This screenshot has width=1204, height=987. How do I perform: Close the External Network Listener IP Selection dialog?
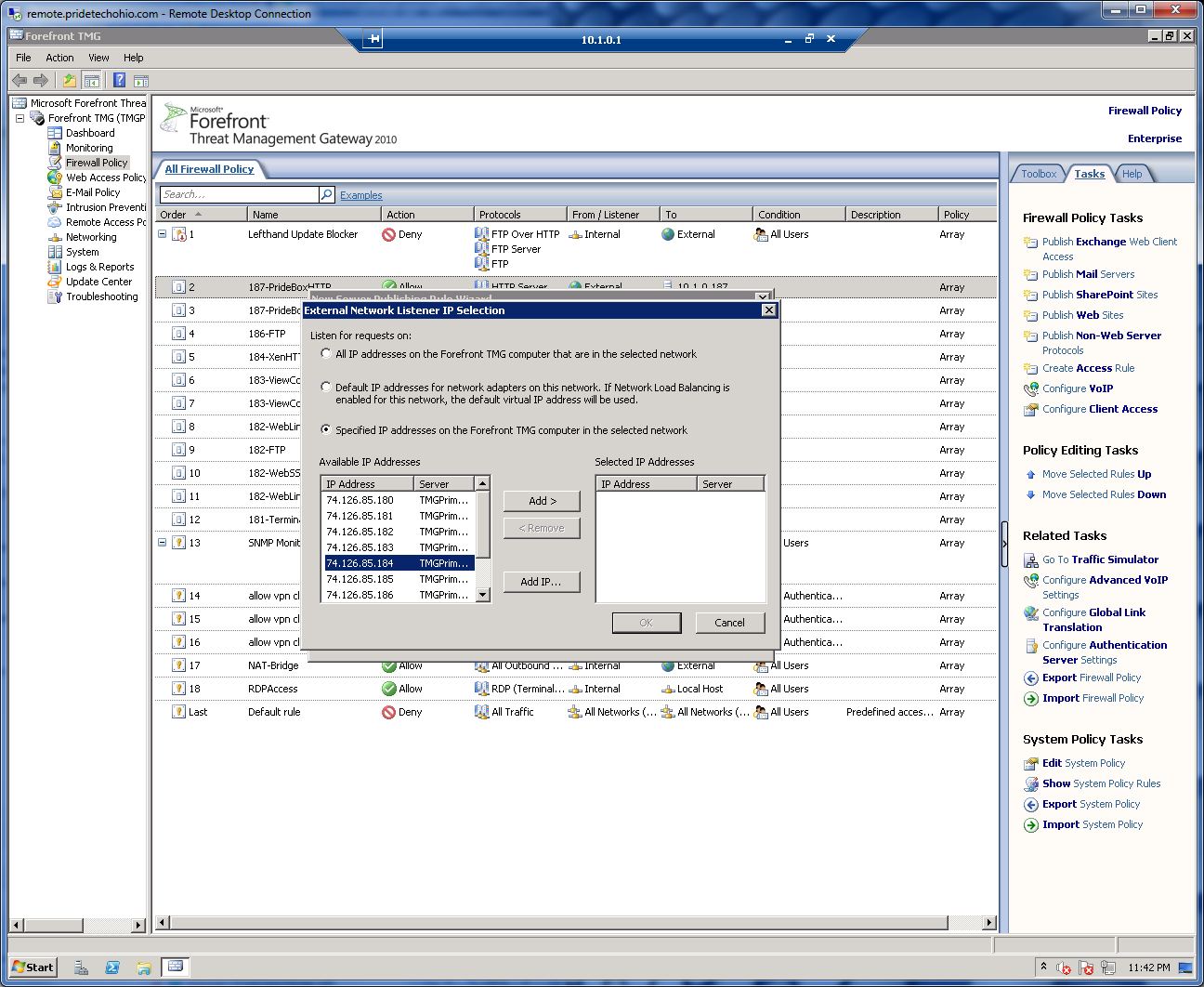coord(768,310)
